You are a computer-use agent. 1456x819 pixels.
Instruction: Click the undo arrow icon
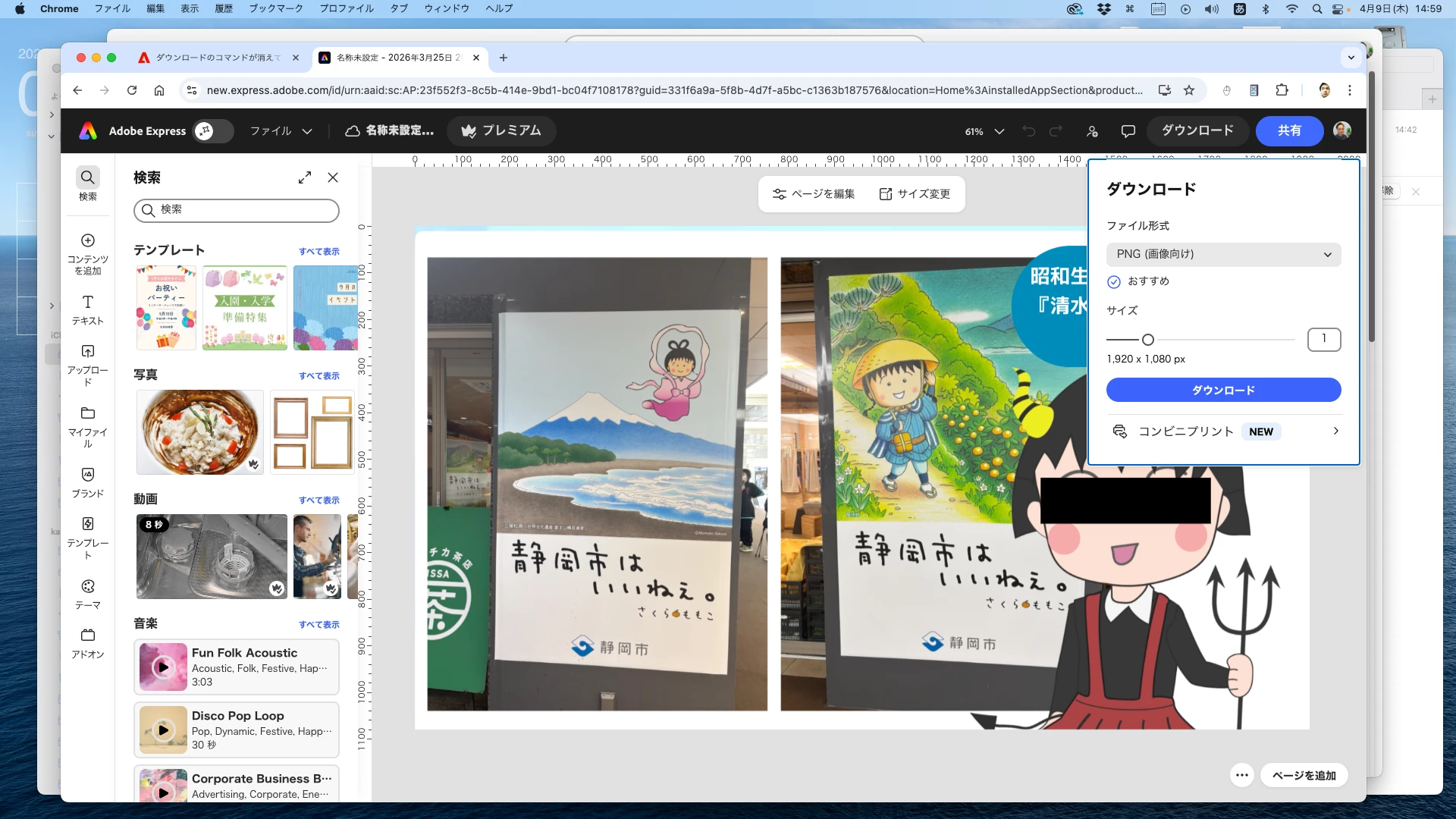coord(1028,131)
